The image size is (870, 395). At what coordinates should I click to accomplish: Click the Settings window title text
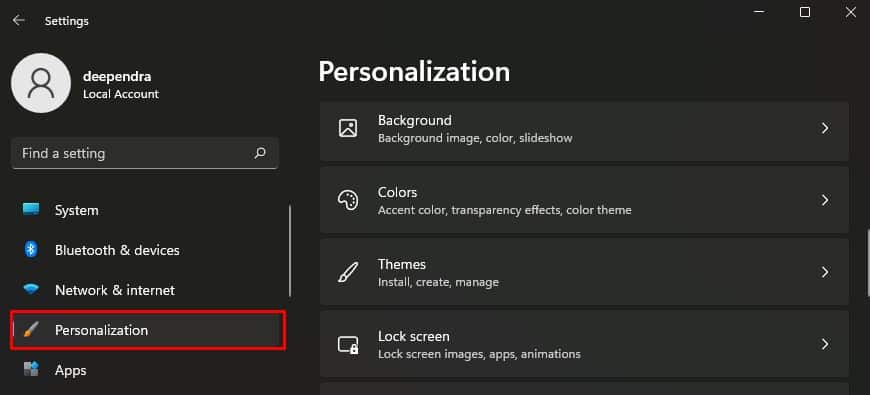point(67,21)
